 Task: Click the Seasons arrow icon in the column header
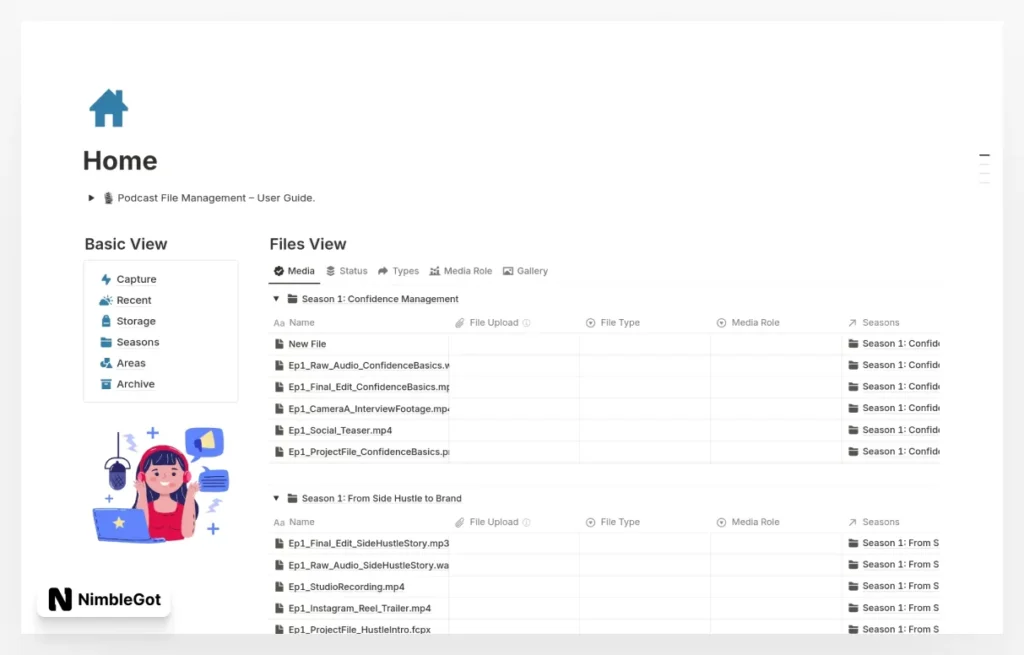[854, 322]
